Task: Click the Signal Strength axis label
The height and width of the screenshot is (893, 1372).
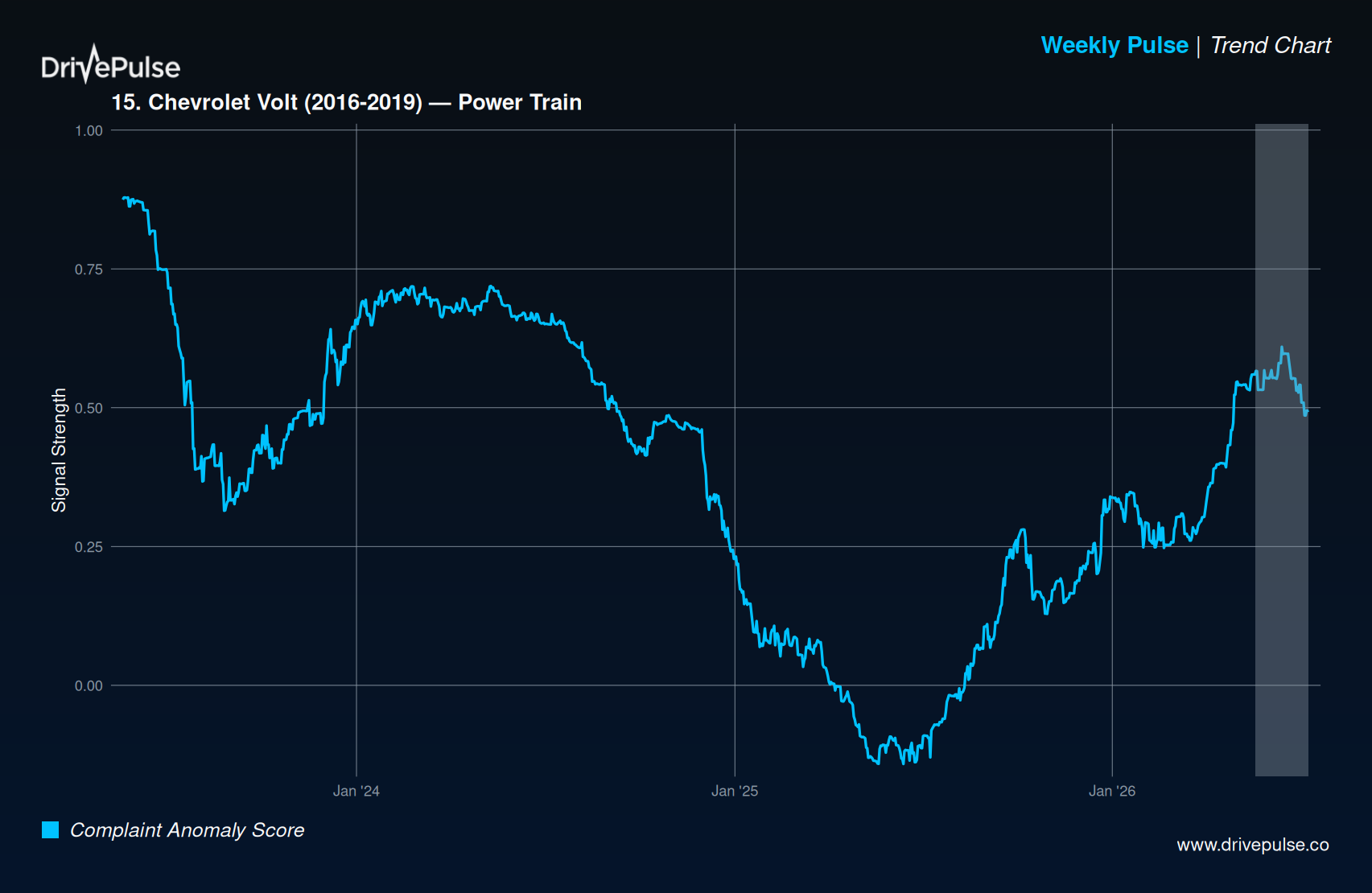Action: (x=59, y=451)
